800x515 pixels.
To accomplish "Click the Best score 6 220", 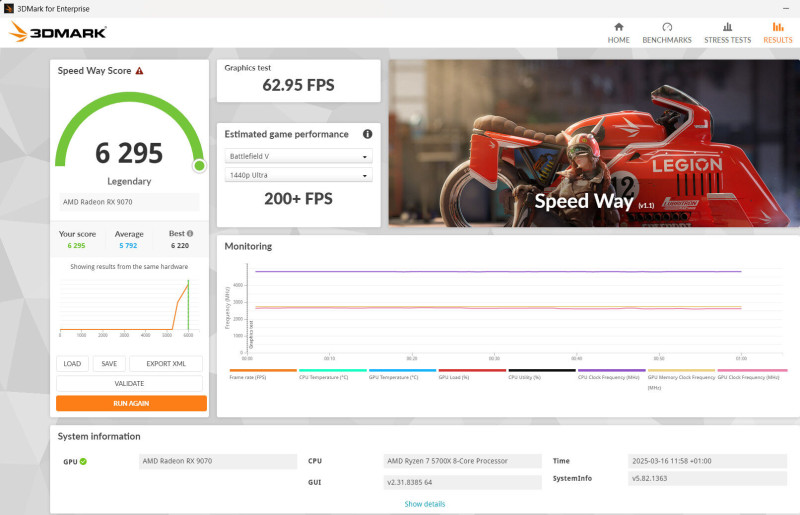I will pyautogui.click(x=180, y=246).
